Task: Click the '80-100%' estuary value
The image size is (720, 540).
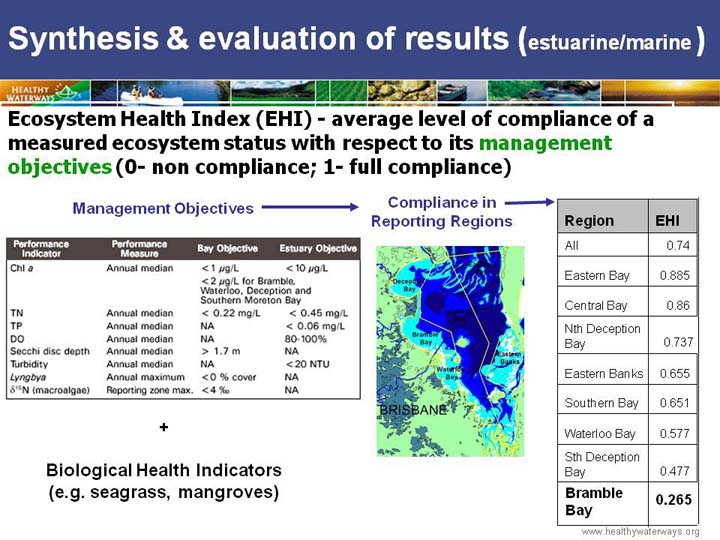Action: (305, 339)
